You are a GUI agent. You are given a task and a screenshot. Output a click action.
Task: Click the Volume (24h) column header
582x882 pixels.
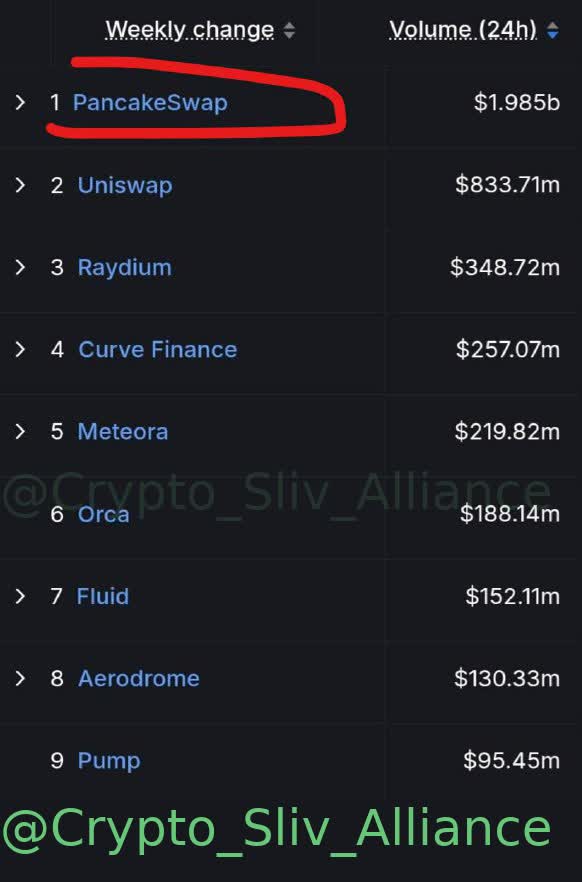tap(463, 30)
